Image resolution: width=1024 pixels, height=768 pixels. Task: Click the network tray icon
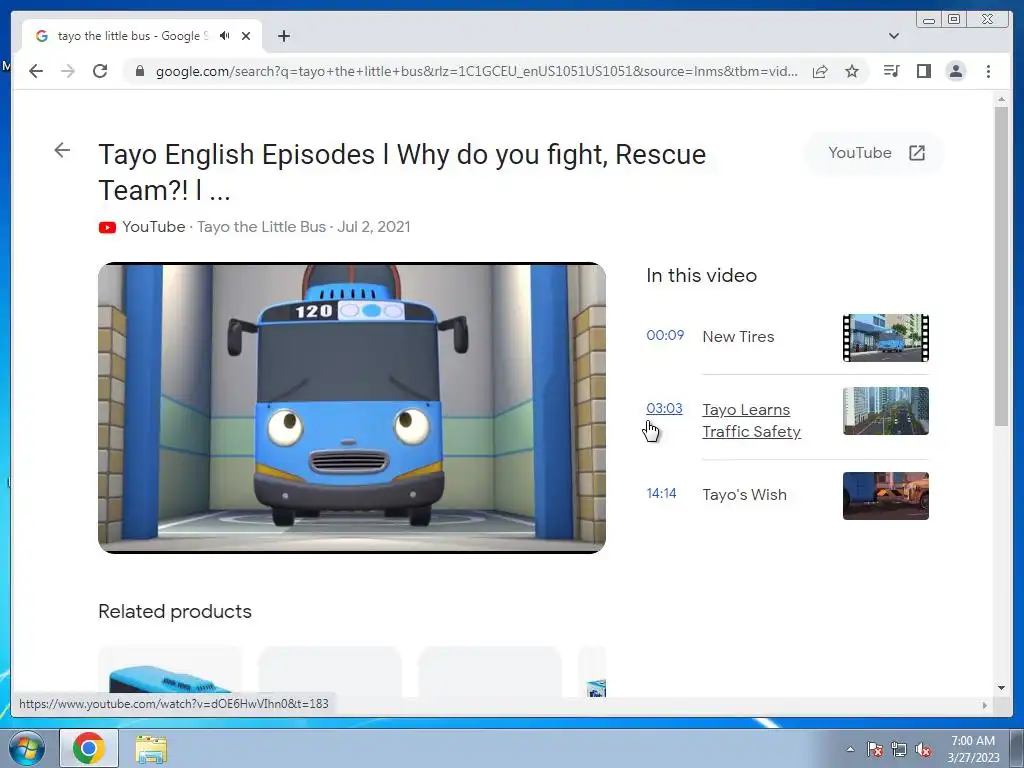899,749
